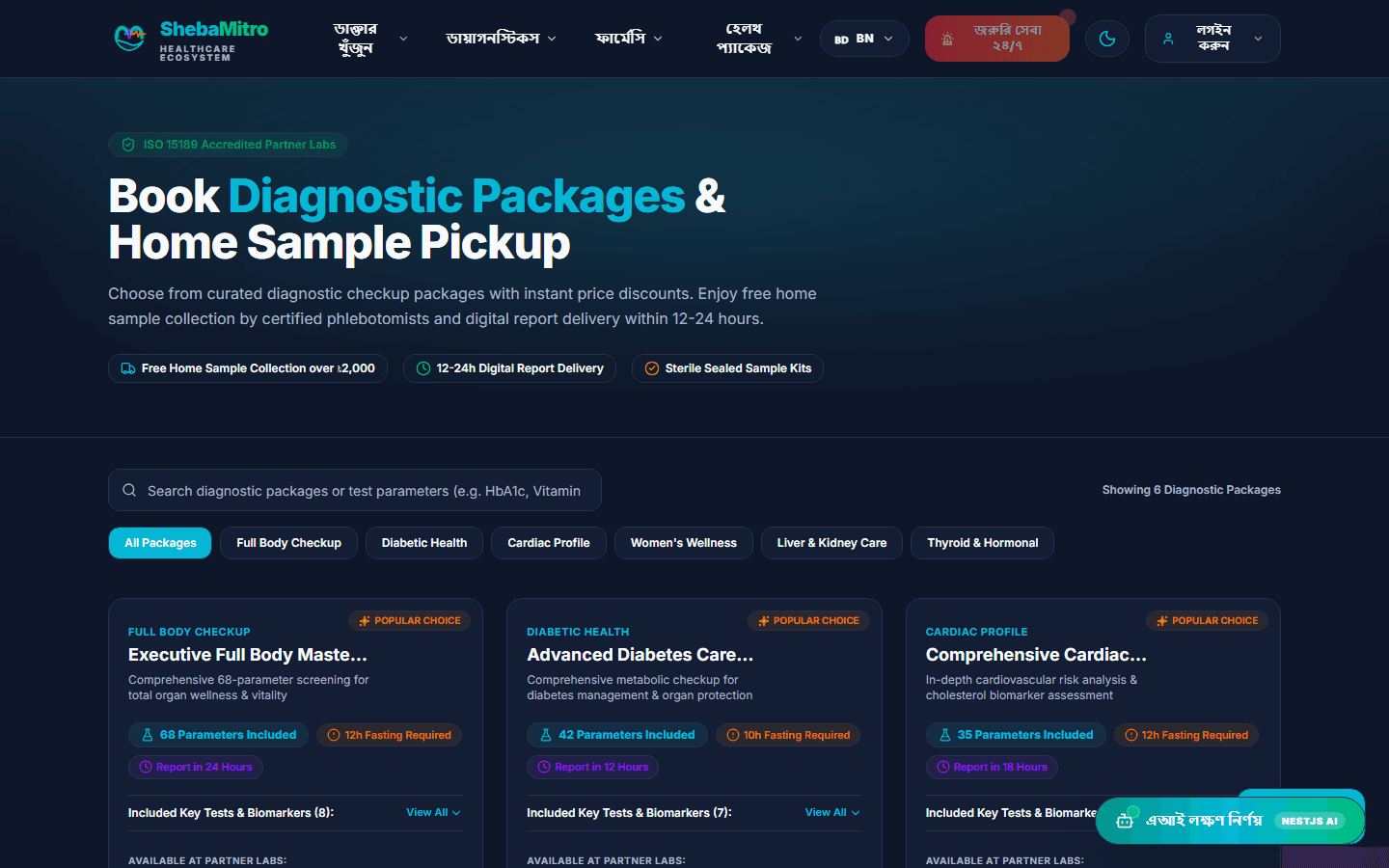This screenshot has height=868, width=1389.
Task: Open the BN language selector
Action: pyautogui.click(x=864, y=39)
